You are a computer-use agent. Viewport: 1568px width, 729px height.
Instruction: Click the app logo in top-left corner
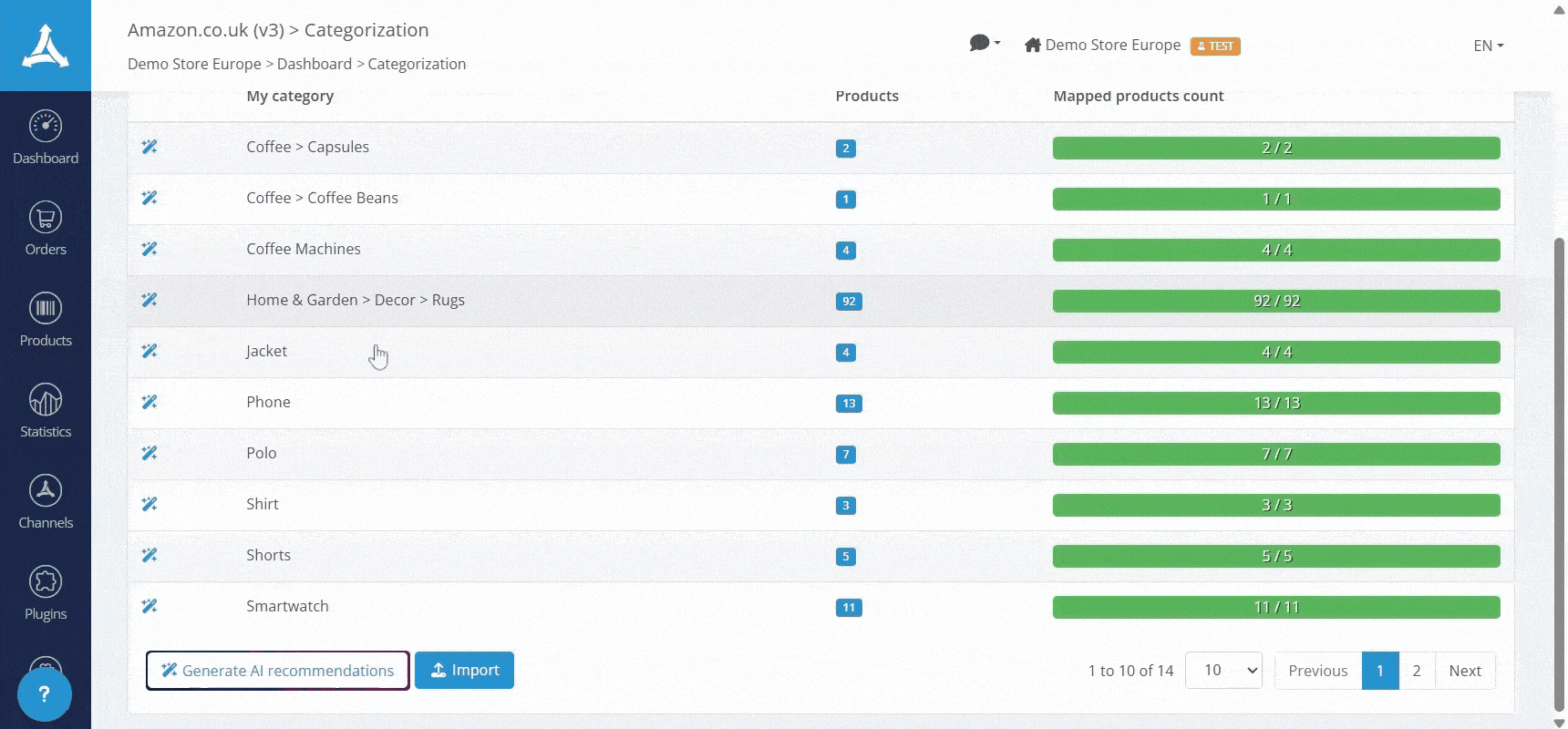[x=46, y=46]
